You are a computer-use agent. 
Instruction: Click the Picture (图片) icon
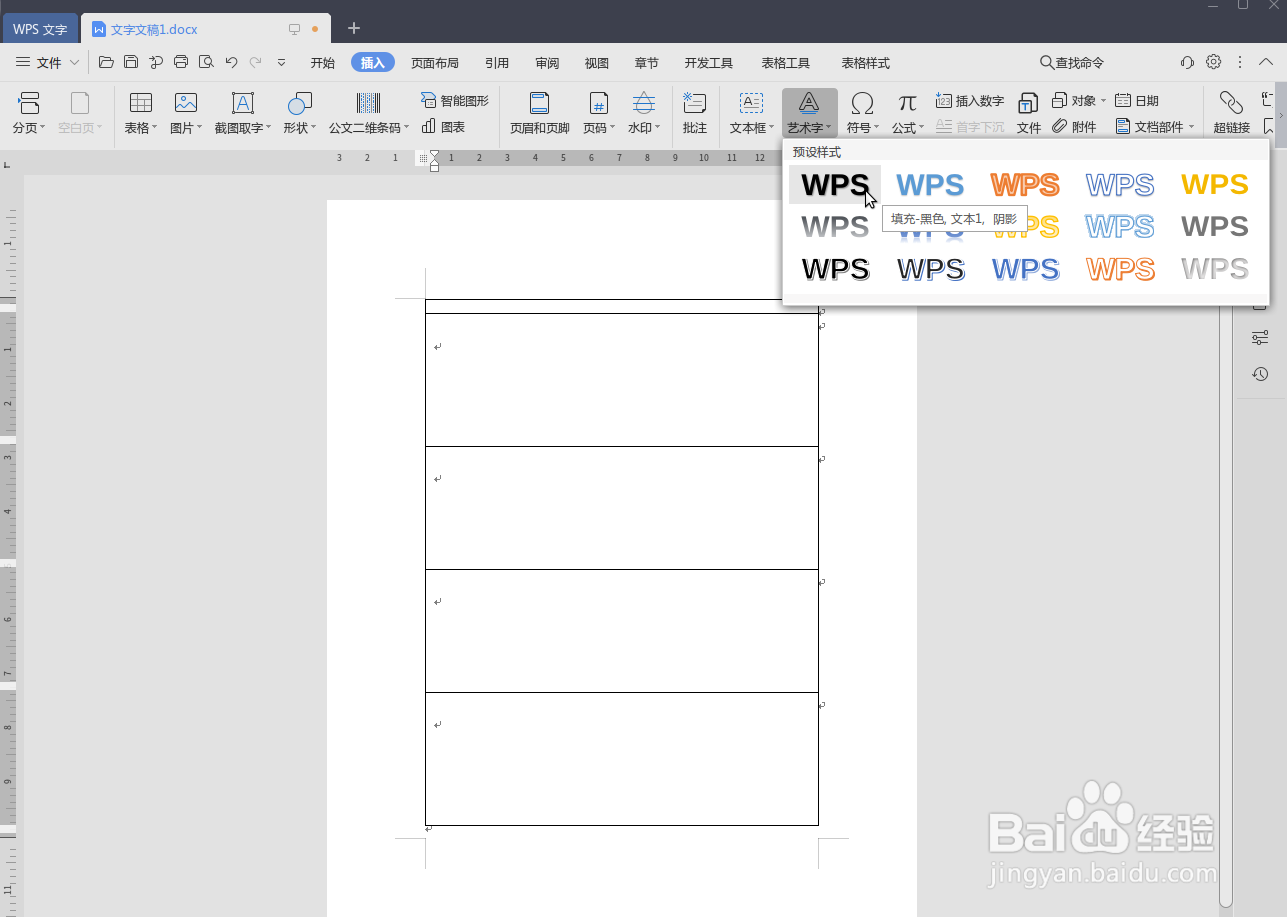click(x=185, y=103)
